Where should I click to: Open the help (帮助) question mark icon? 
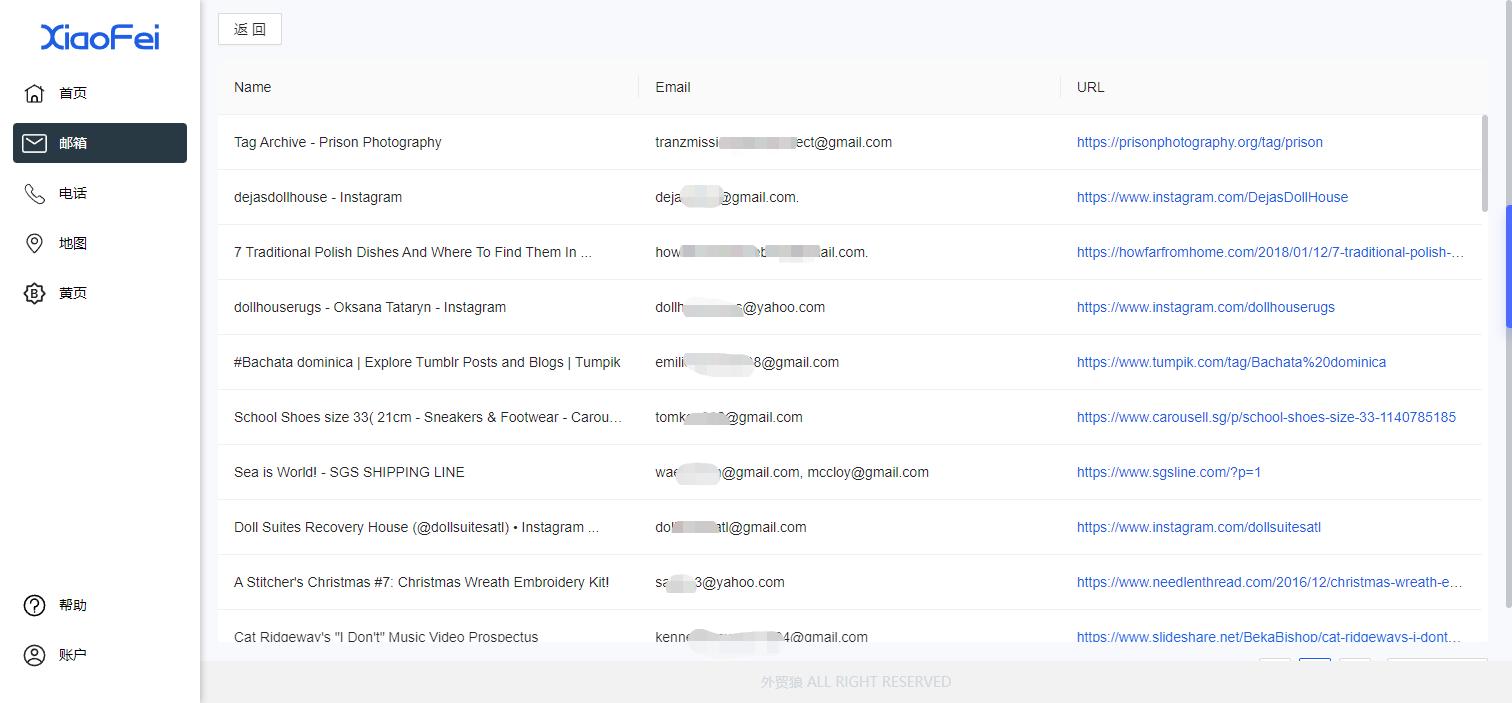click(x=34, y=605)
